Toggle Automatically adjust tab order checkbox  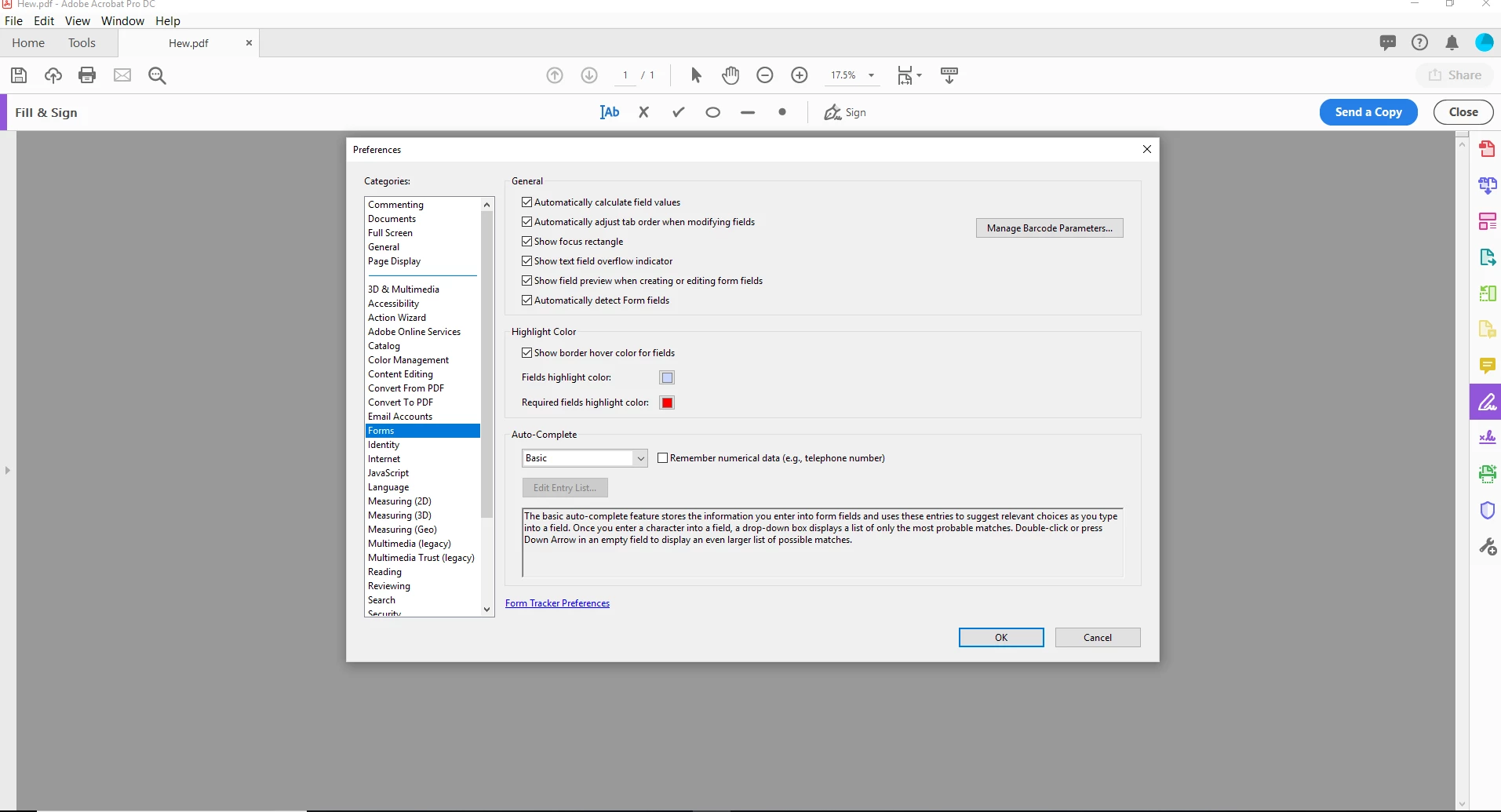click(527, 222)
